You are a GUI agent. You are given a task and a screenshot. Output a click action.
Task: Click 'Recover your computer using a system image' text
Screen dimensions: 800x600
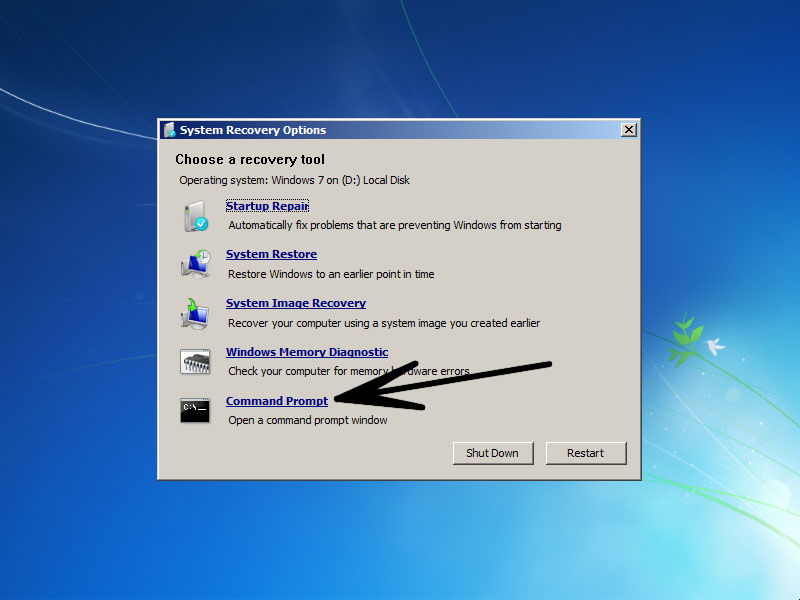pyautogui.click(x=384, y=323)
